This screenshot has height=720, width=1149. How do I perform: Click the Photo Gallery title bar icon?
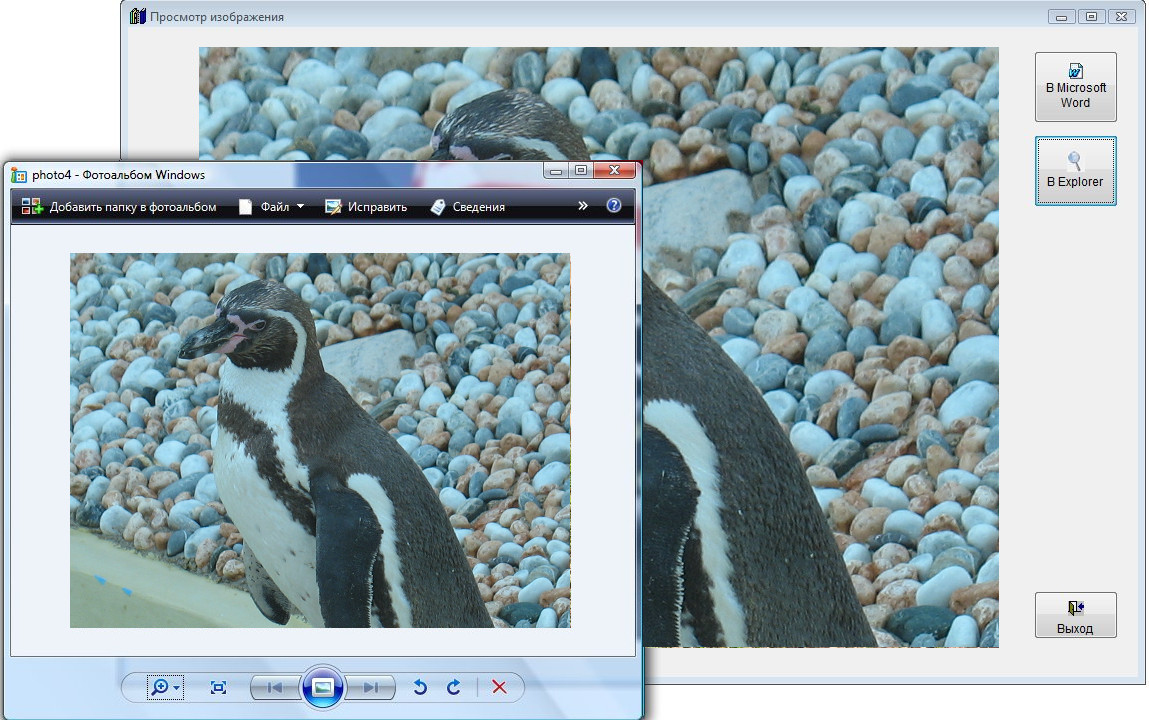click(x=19, y=175)
